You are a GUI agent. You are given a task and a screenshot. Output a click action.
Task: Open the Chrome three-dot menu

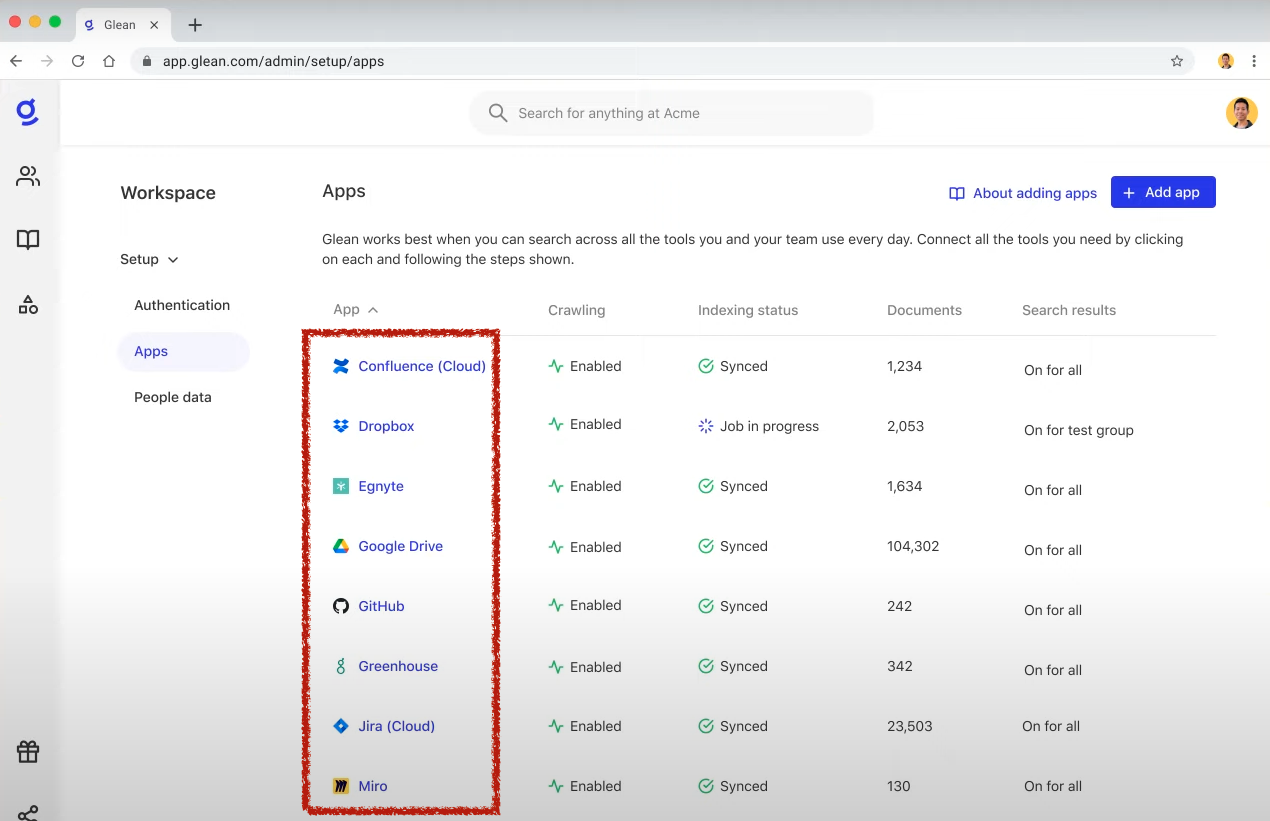[1254, 61]
